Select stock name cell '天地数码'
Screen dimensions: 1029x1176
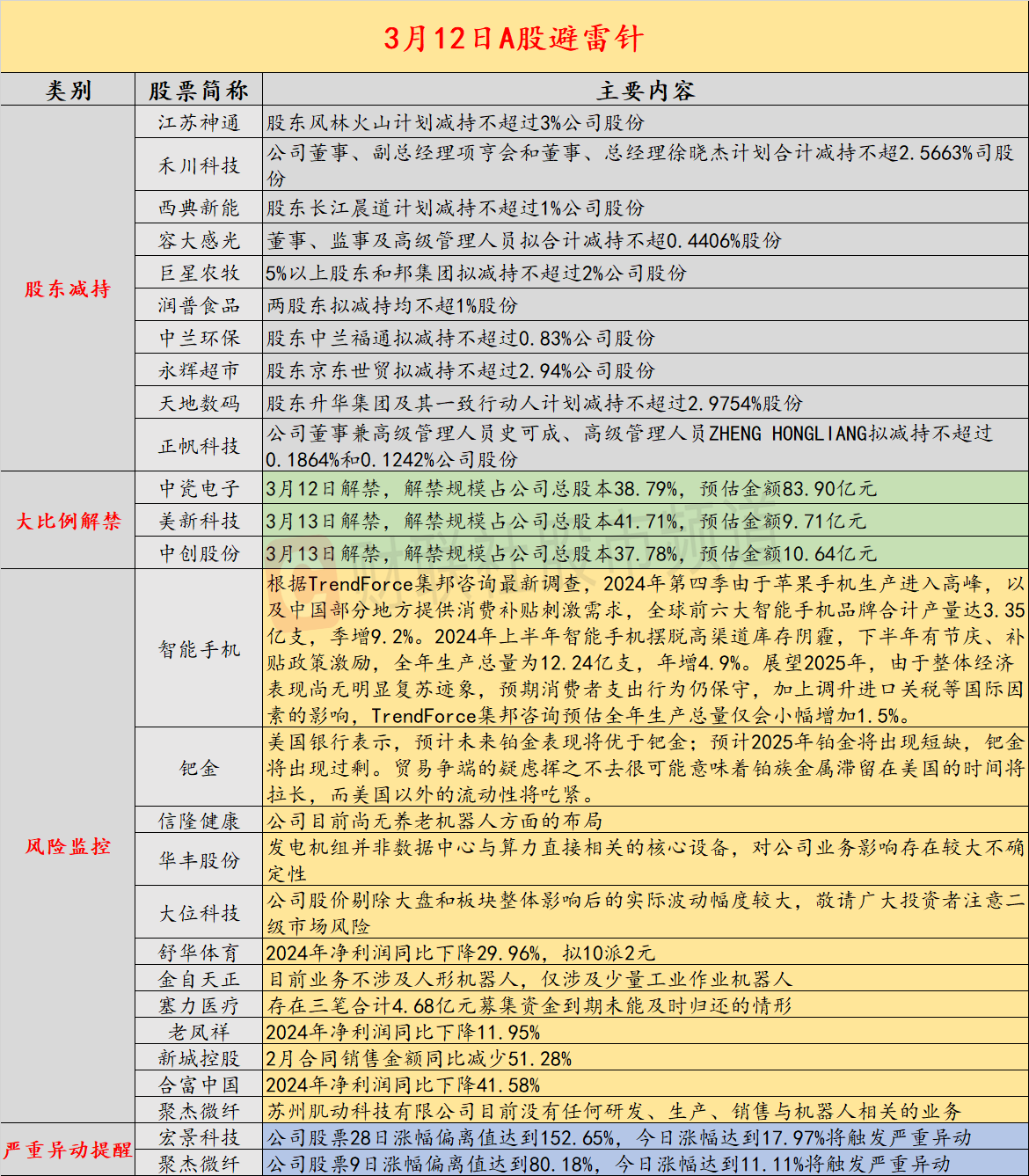pyautogui.click(x=199, y=403)
